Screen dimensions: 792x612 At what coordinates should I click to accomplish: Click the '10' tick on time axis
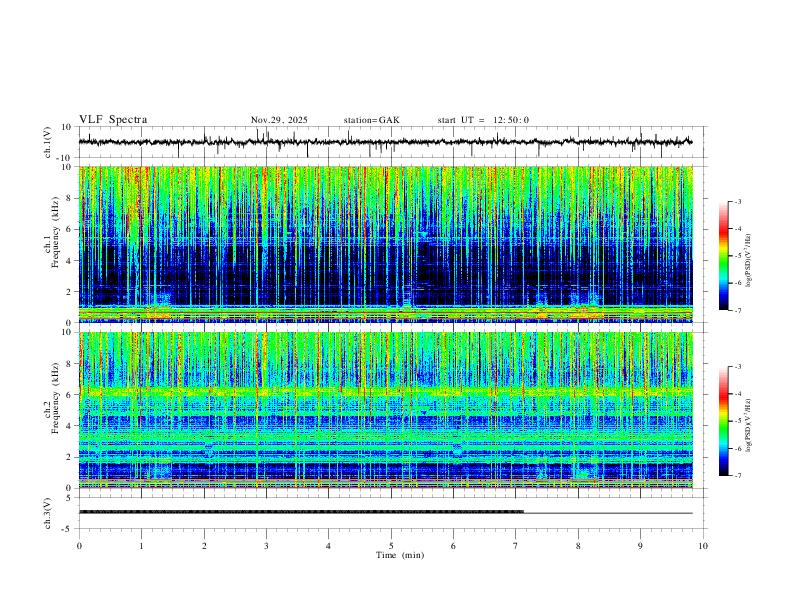pyautogui.click(x=703, y=546)
